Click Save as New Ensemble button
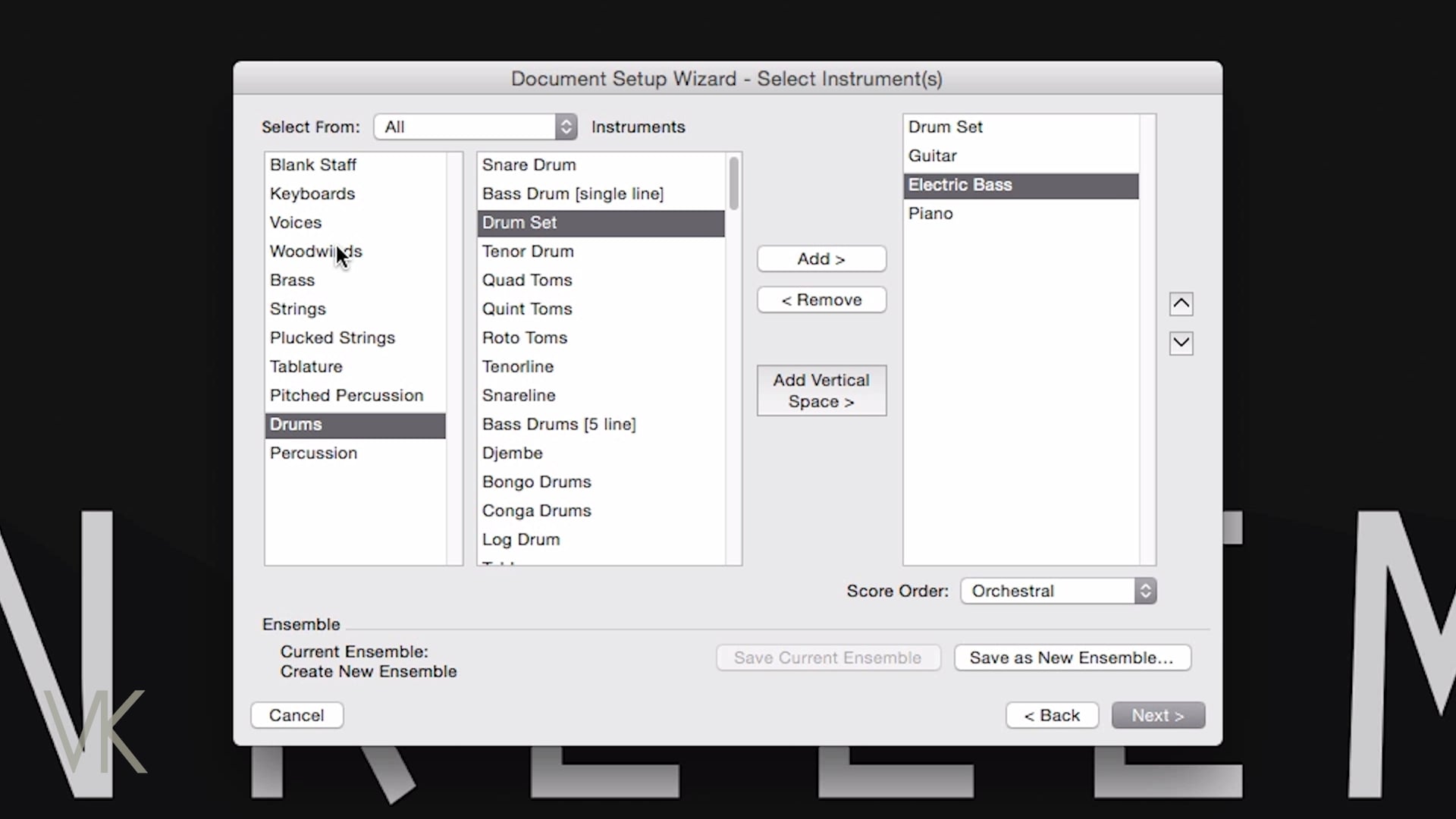 tap(1072, 657)
